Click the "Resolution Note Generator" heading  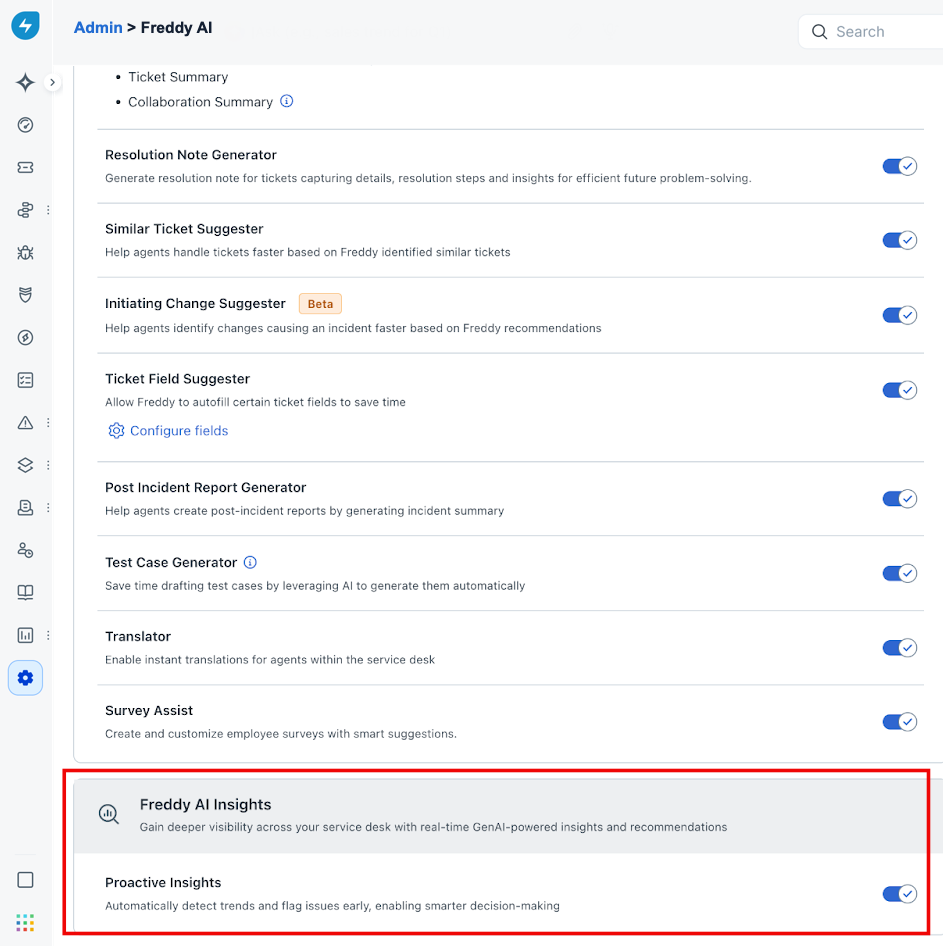(x=191, y=155)
